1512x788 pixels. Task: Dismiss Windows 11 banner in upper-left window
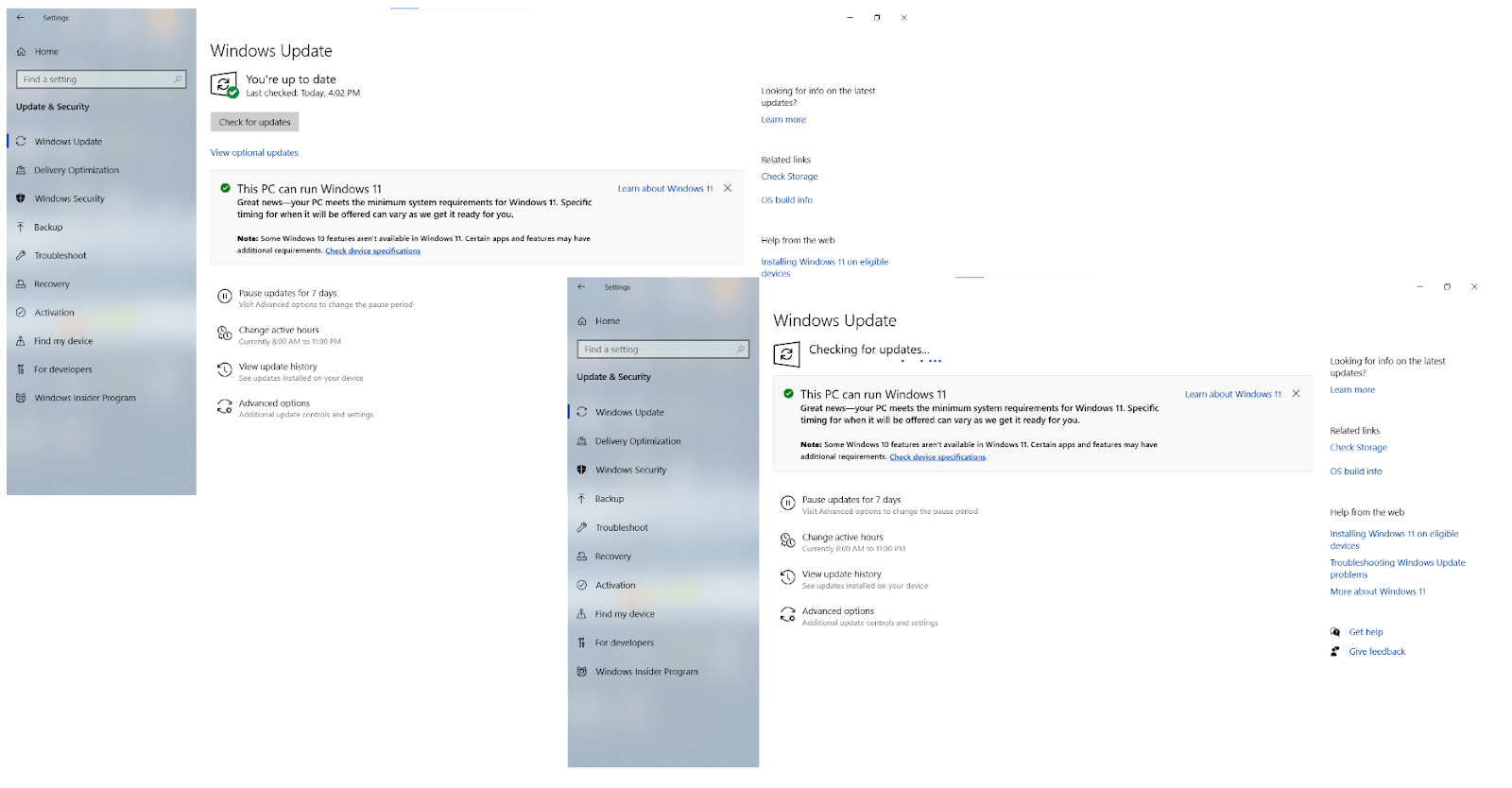coord(728,188)
